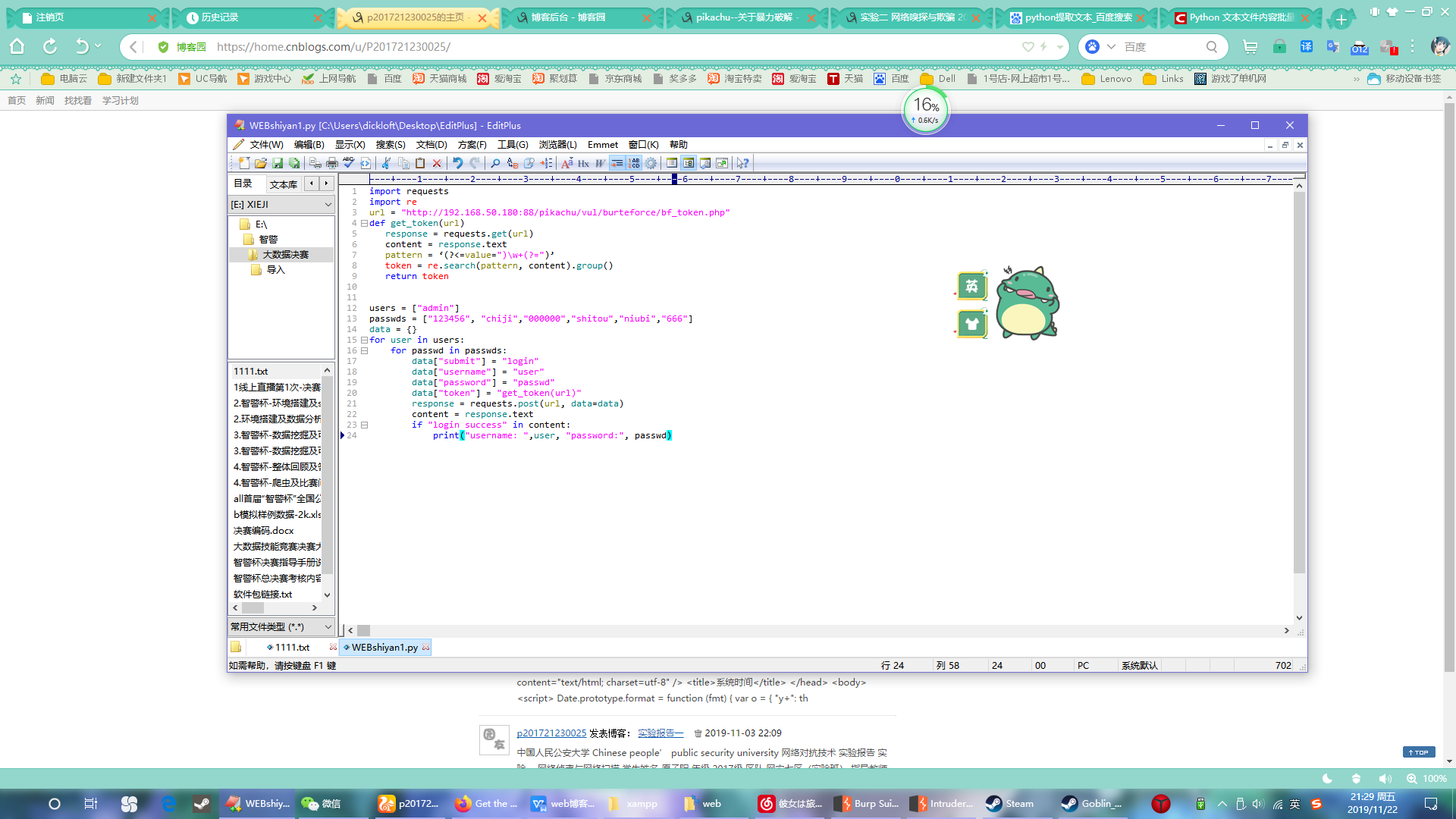Open the file type filter dropdown

pos(328,627)
